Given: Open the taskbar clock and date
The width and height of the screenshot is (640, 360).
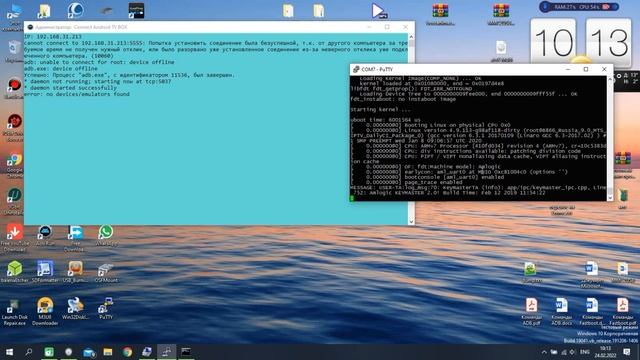Looking at the screenshot, I should click(x=605, y=352).
